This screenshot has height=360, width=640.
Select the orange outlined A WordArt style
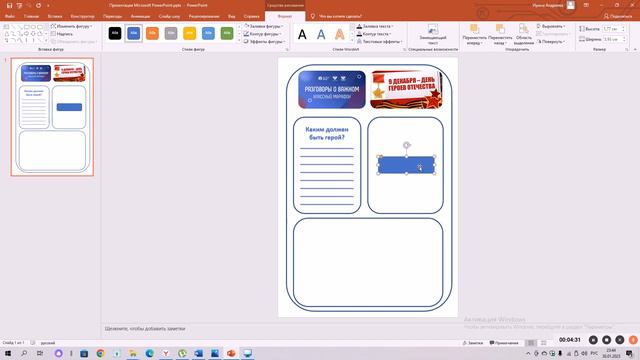pos(340,34)
